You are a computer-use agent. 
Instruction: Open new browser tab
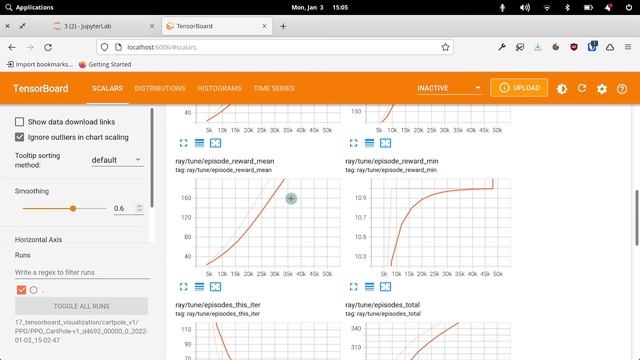coord(283,26)
